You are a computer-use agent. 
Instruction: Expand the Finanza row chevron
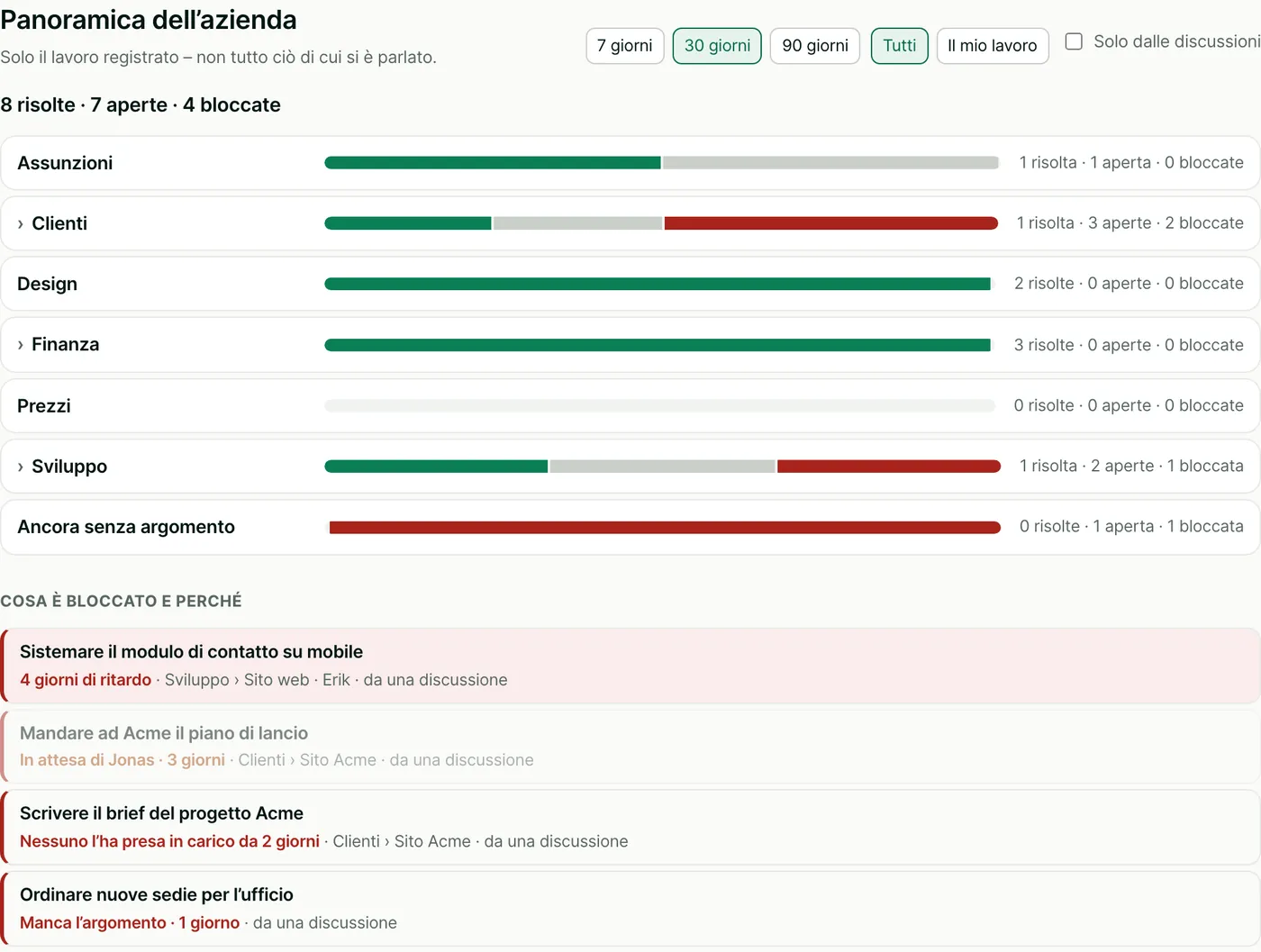pos(21,345)
